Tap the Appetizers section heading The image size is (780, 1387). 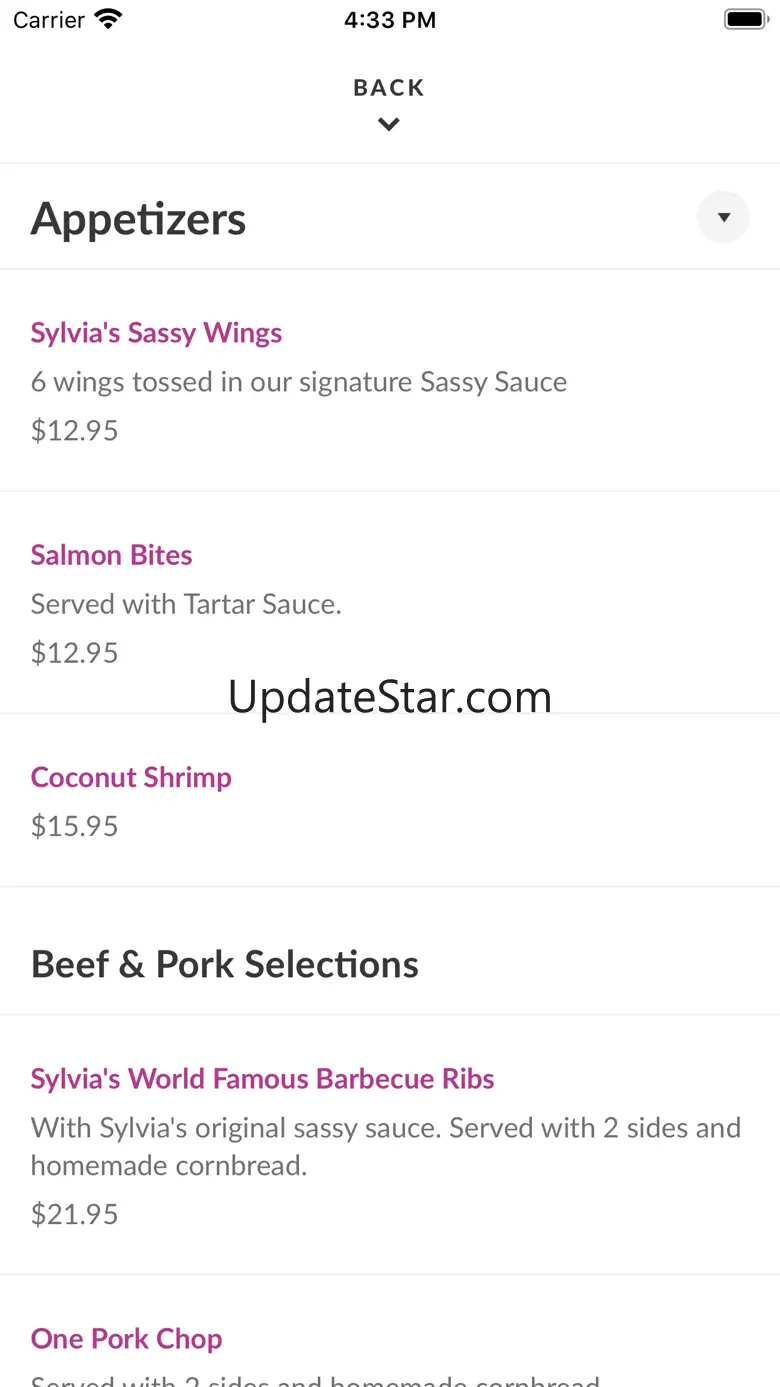[x=138, y=219]
